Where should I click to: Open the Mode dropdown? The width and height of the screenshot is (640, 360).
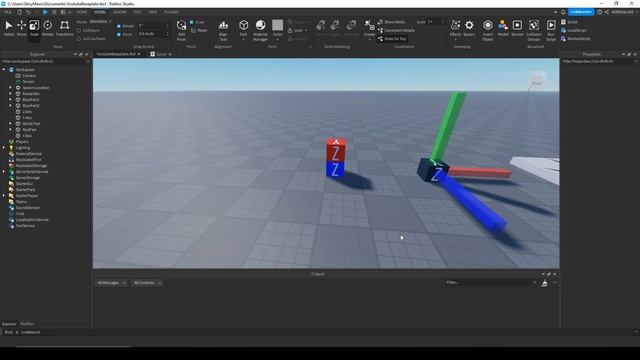[x=100, y=22]
